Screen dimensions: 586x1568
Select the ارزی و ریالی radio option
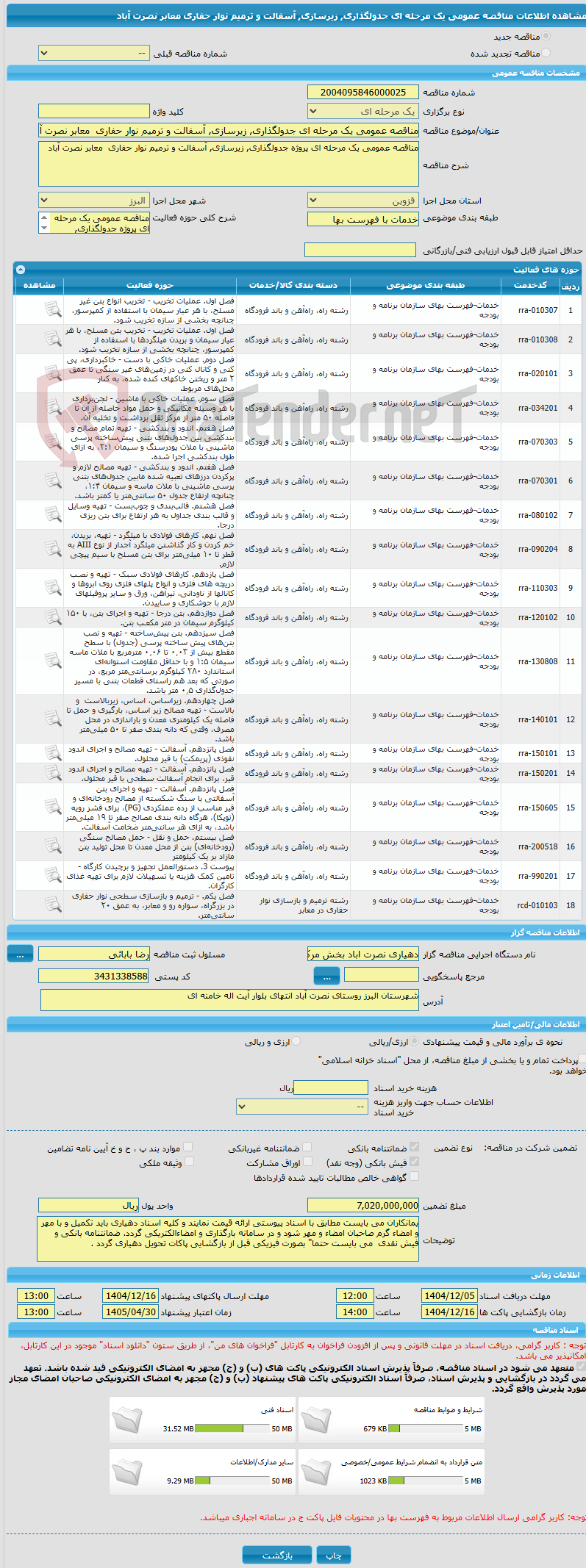[296, 1041]
